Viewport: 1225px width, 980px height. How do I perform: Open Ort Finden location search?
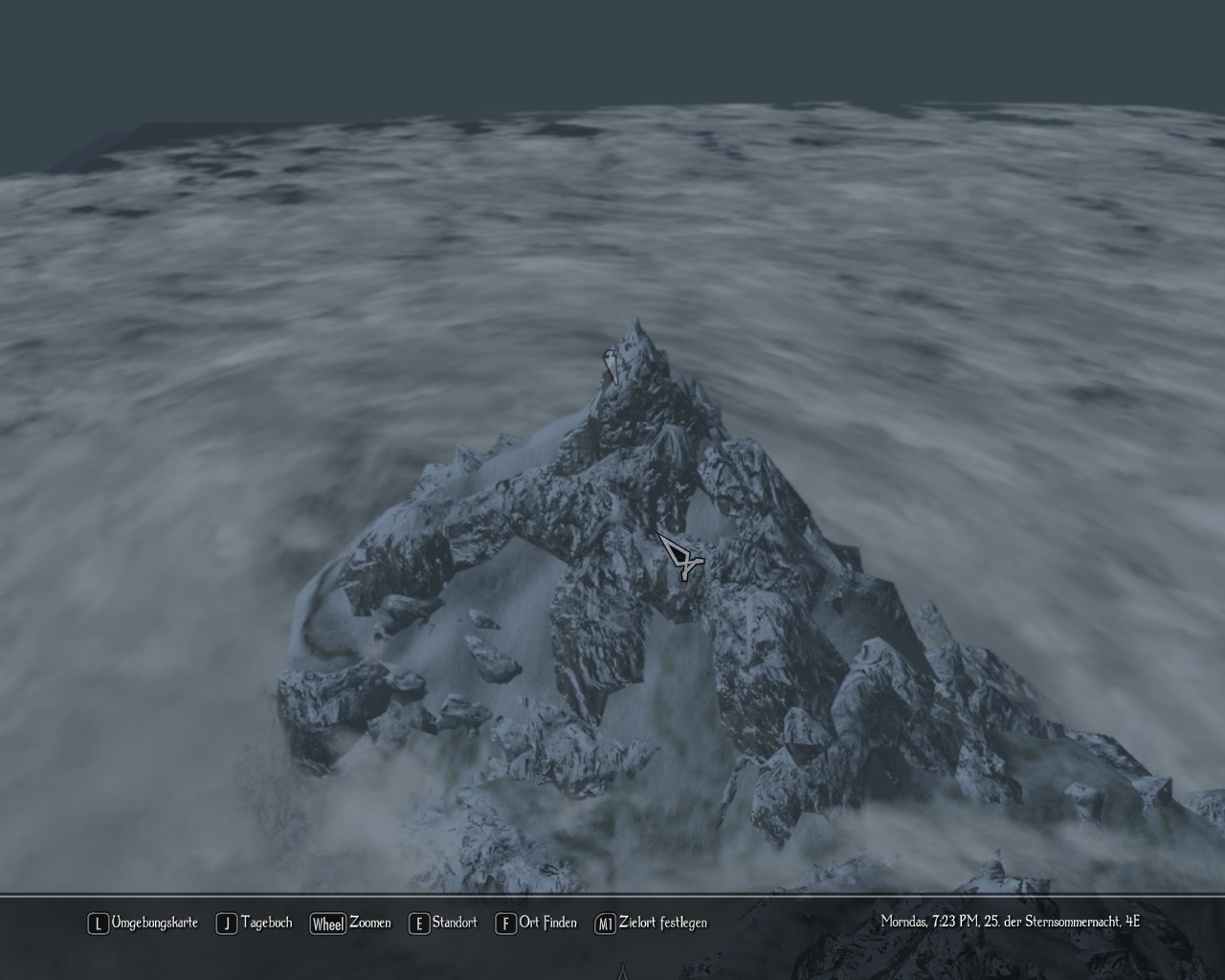[x=547, y=923]
